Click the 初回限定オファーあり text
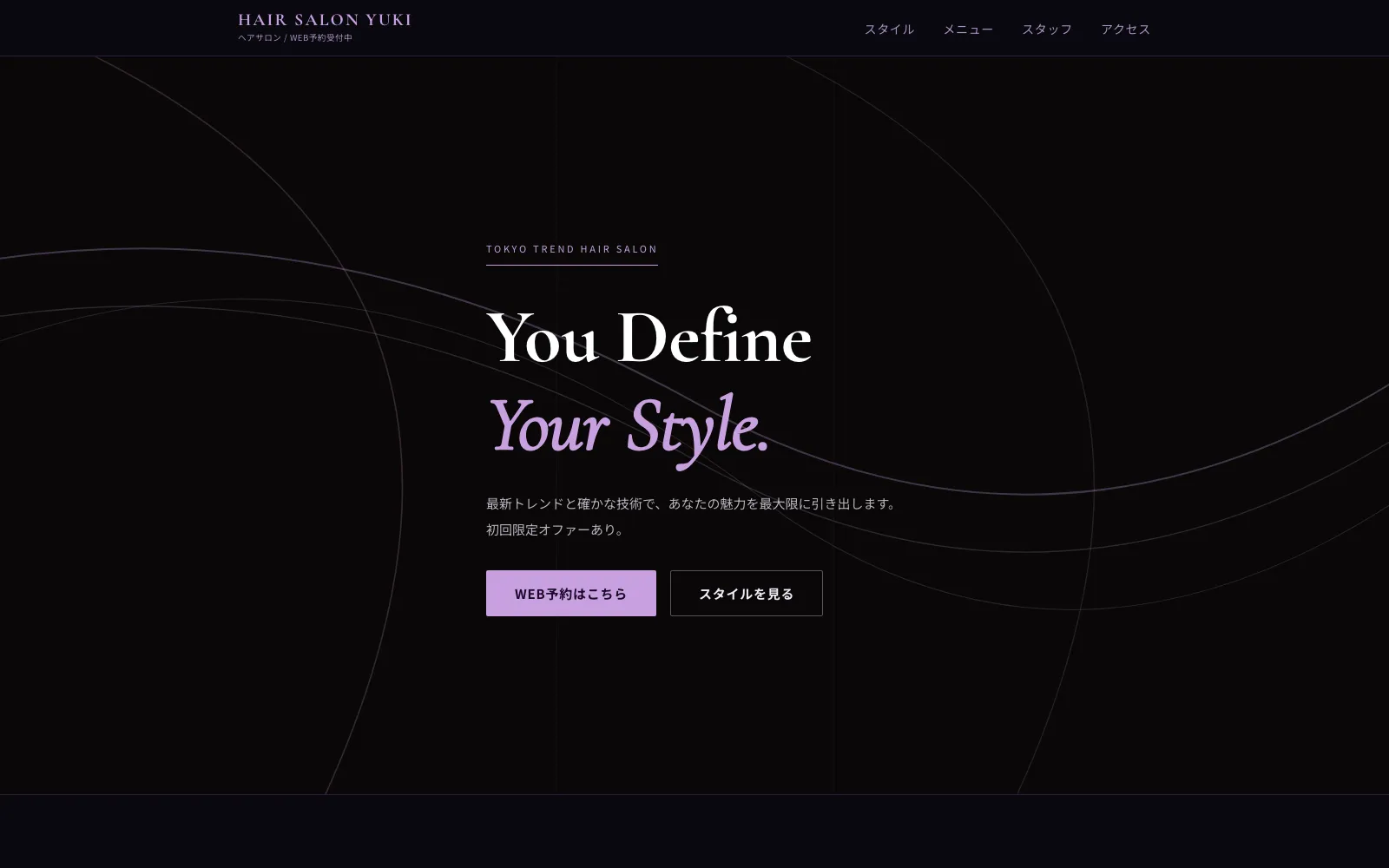 click(x=557, y=529)
